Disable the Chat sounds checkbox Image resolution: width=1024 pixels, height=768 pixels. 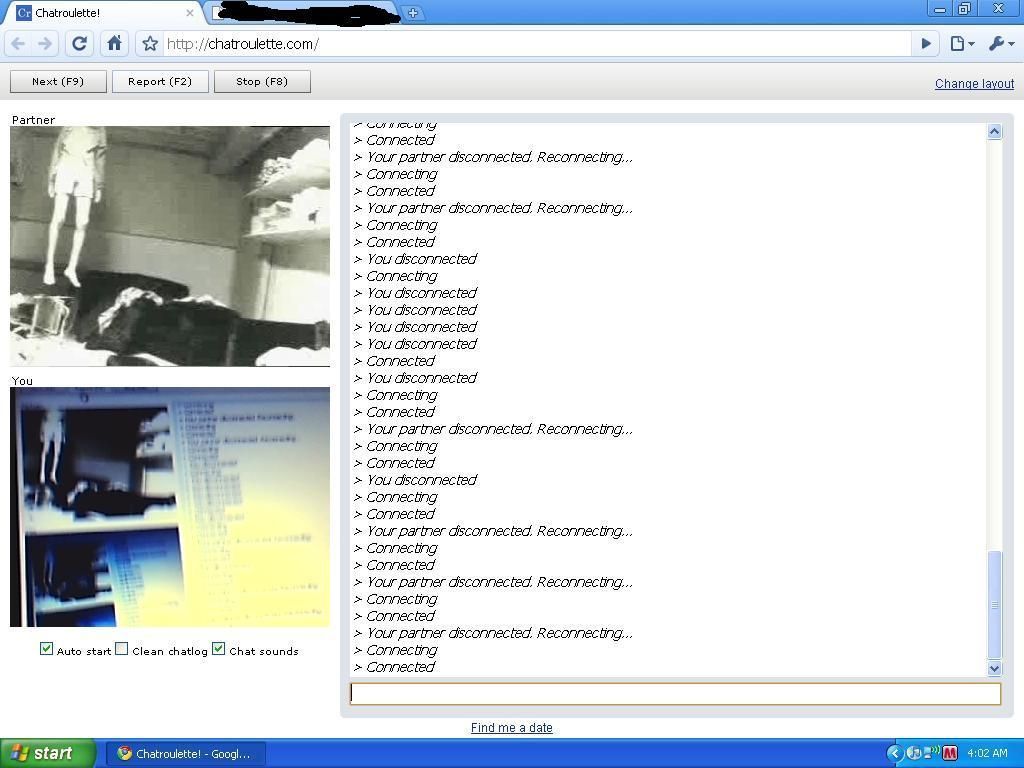click(219, 649)
